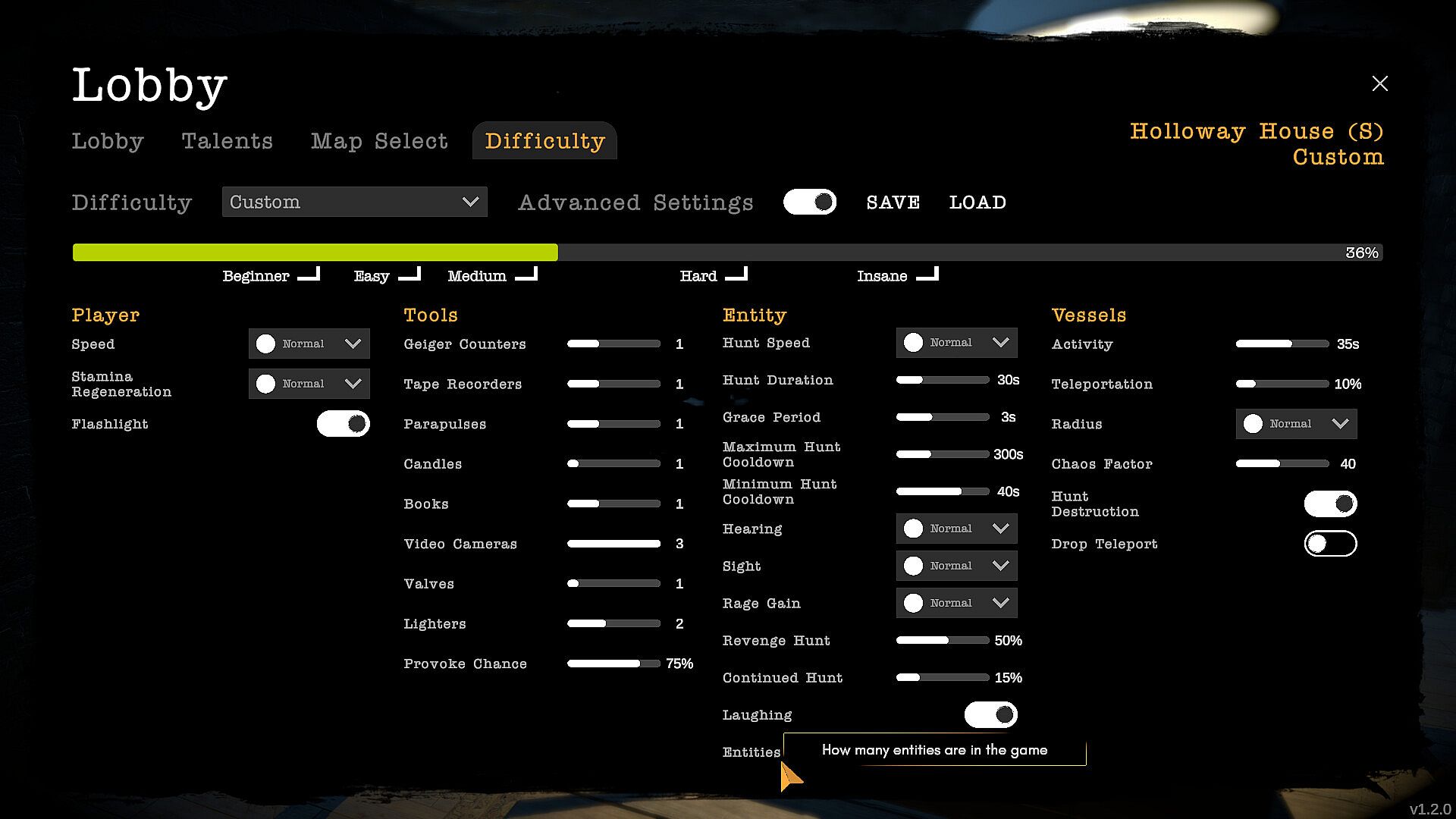Click the Hard difficulty marker
The width and height of the screenshot is (1456, 819).
tap(713, 276)
